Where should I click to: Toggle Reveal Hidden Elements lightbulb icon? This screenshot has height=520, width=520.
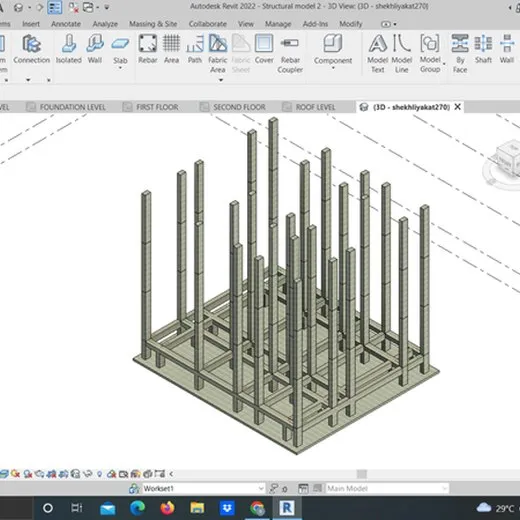coord(99,474)
